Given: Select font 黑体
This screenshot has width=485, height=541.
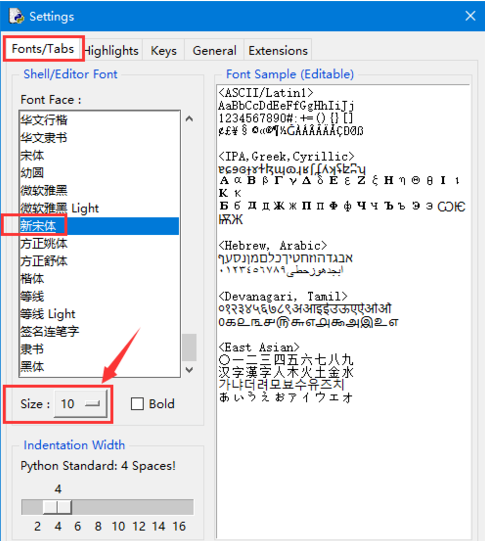Looking at the screenshot, I should pos(99,367).
